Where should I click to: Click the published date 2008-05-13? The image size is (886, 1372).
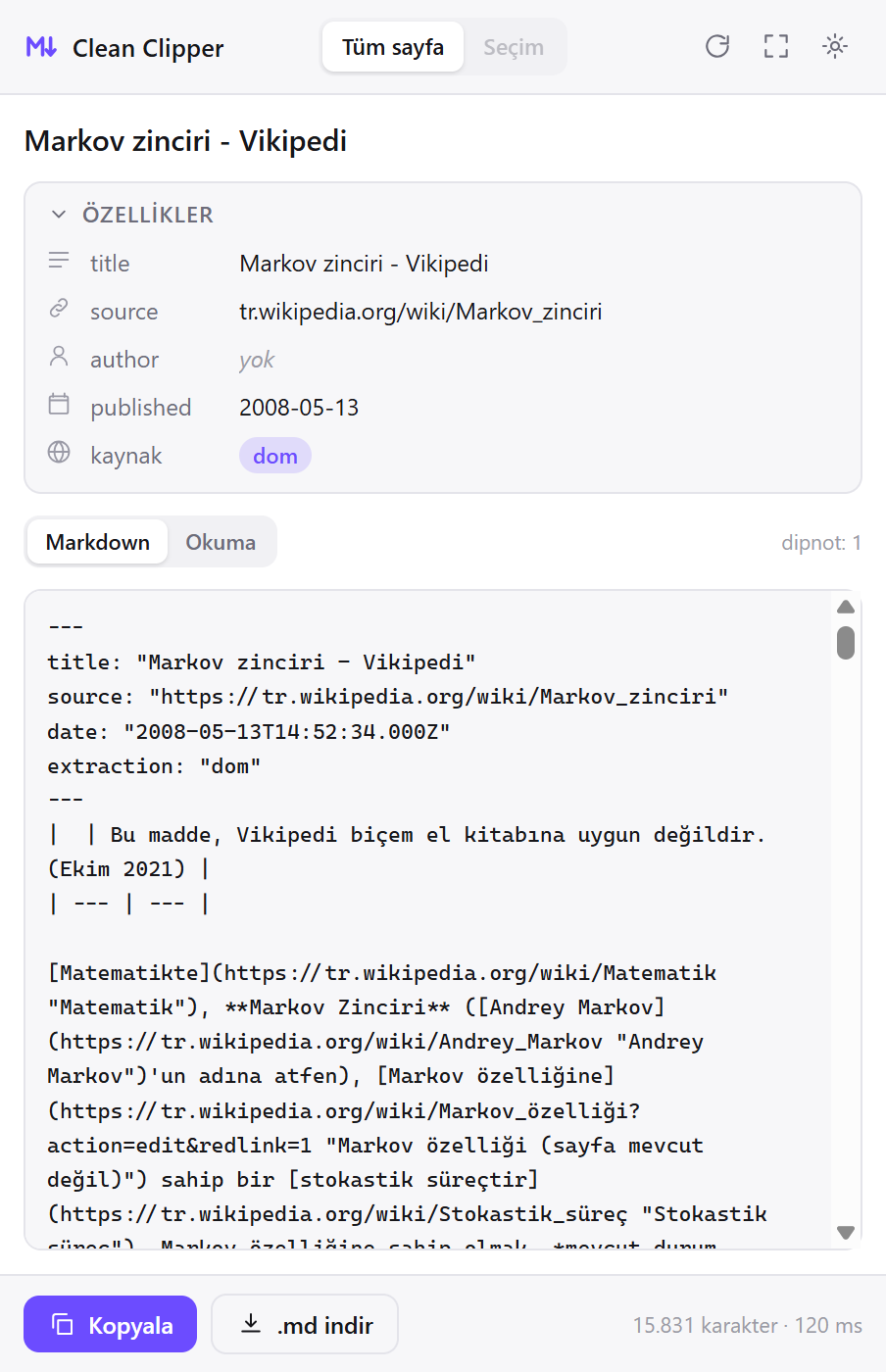[x=299, y=408]
